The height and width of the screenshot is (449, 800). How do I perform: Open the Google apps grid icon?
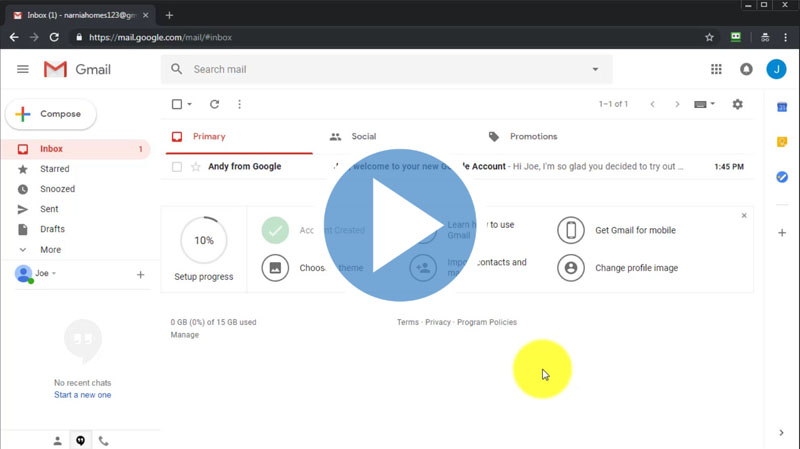[x=716, y=69]
